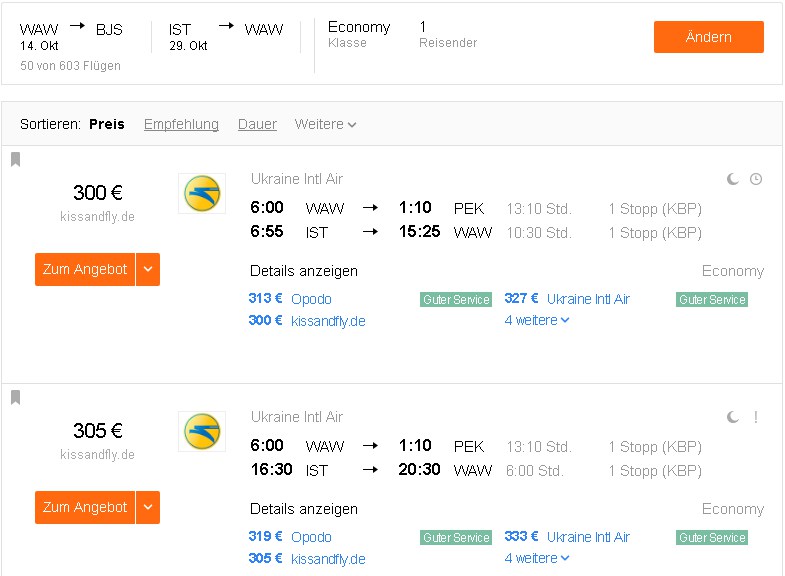Click the moon overnight icon on first flight
The height and width of the screenshot is (576, 785).
click(x=732, y=179)
